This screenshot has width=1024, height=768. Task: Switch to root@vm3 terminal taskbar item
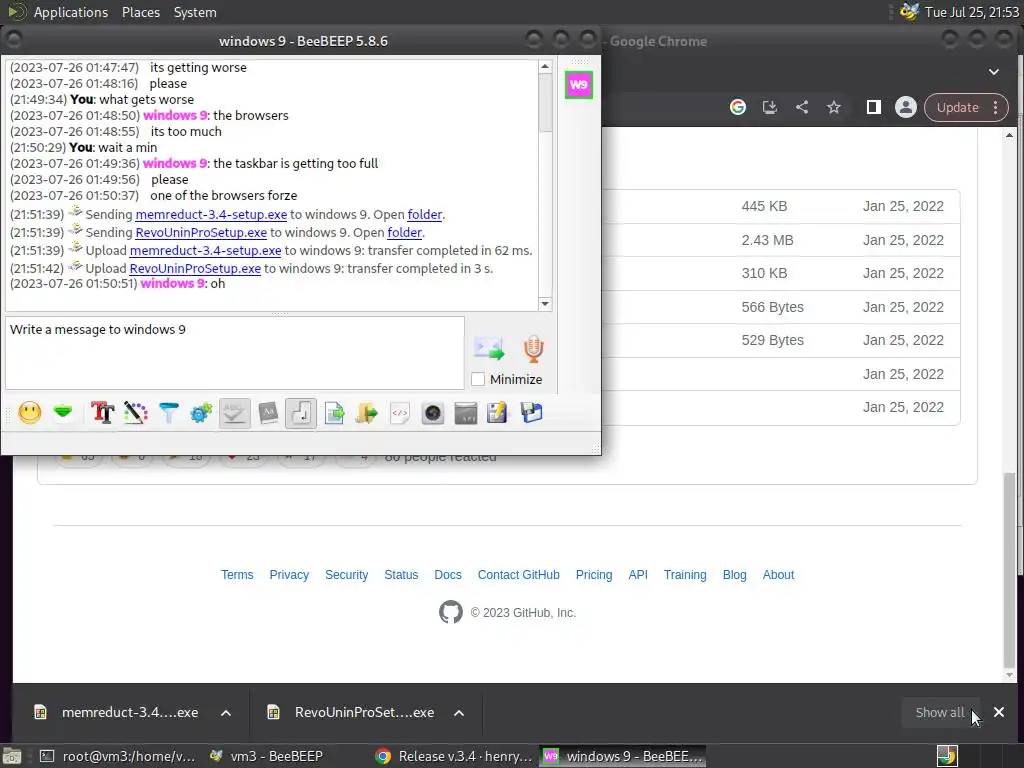(x=118, y=756)
